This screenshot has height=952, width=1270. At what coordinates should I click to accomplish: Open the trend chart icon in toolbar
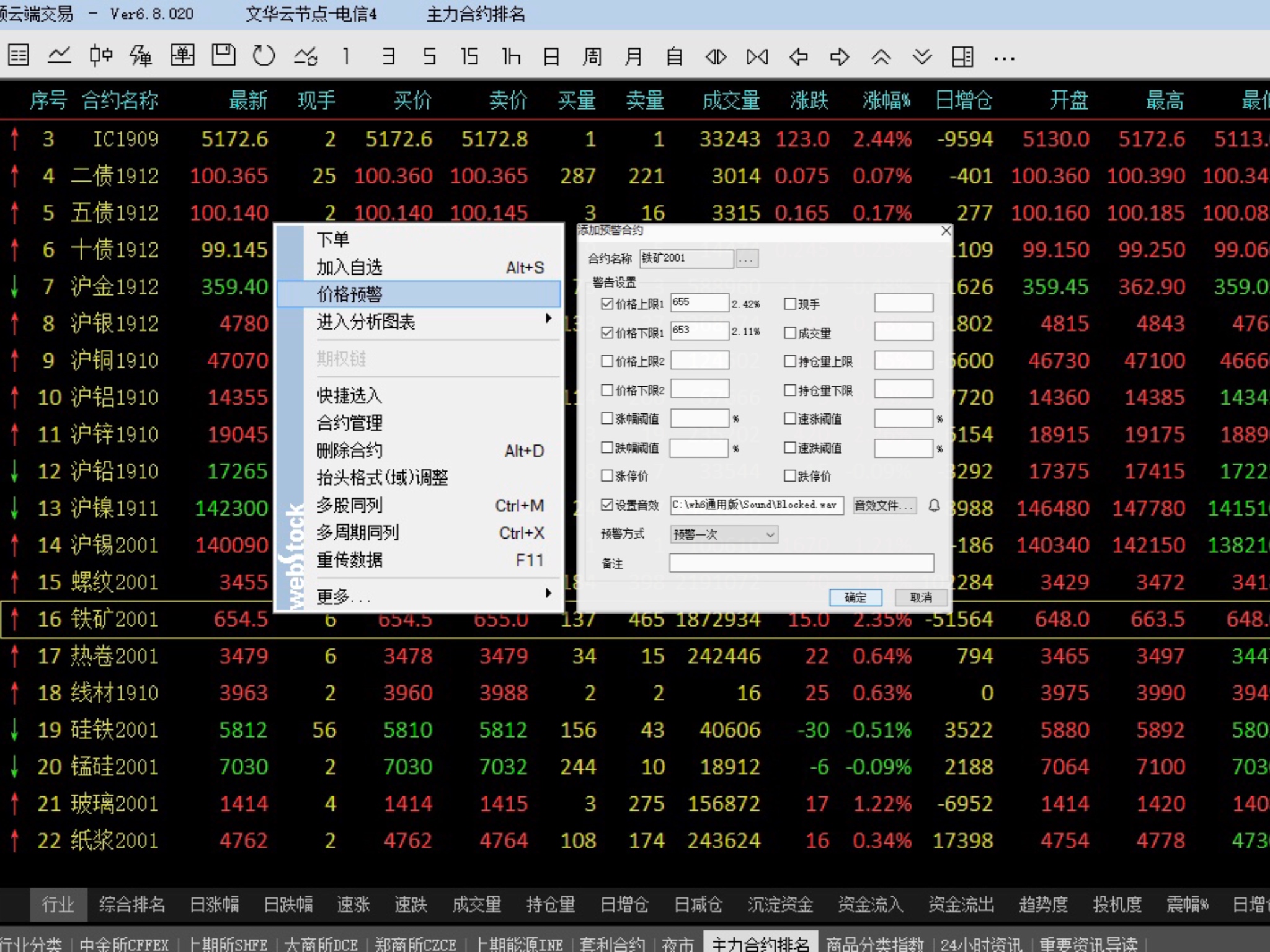pyautogui.click(x=59, y=56)
